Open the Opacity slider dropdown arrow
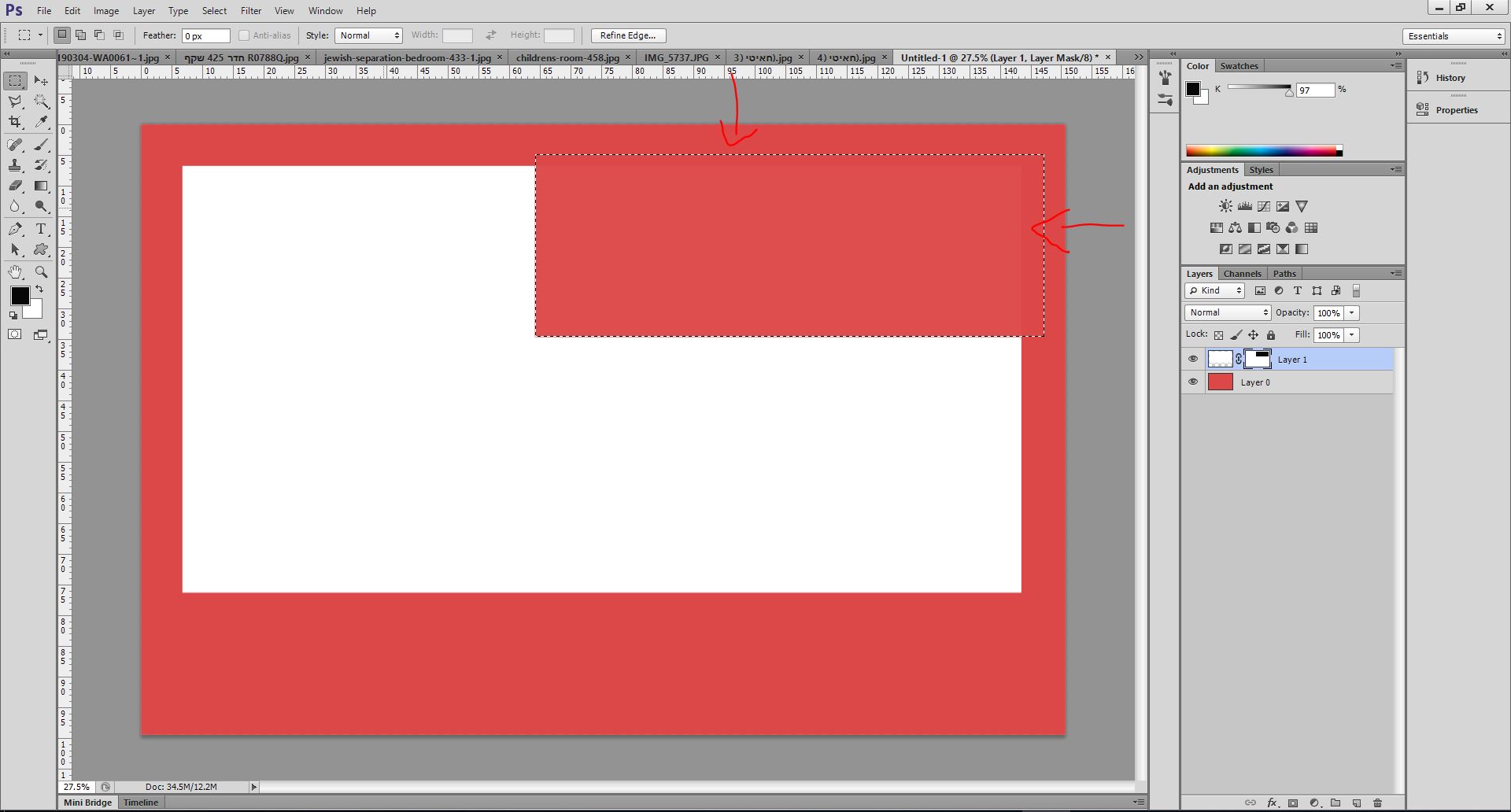1511x812 pixels. 1352,313
